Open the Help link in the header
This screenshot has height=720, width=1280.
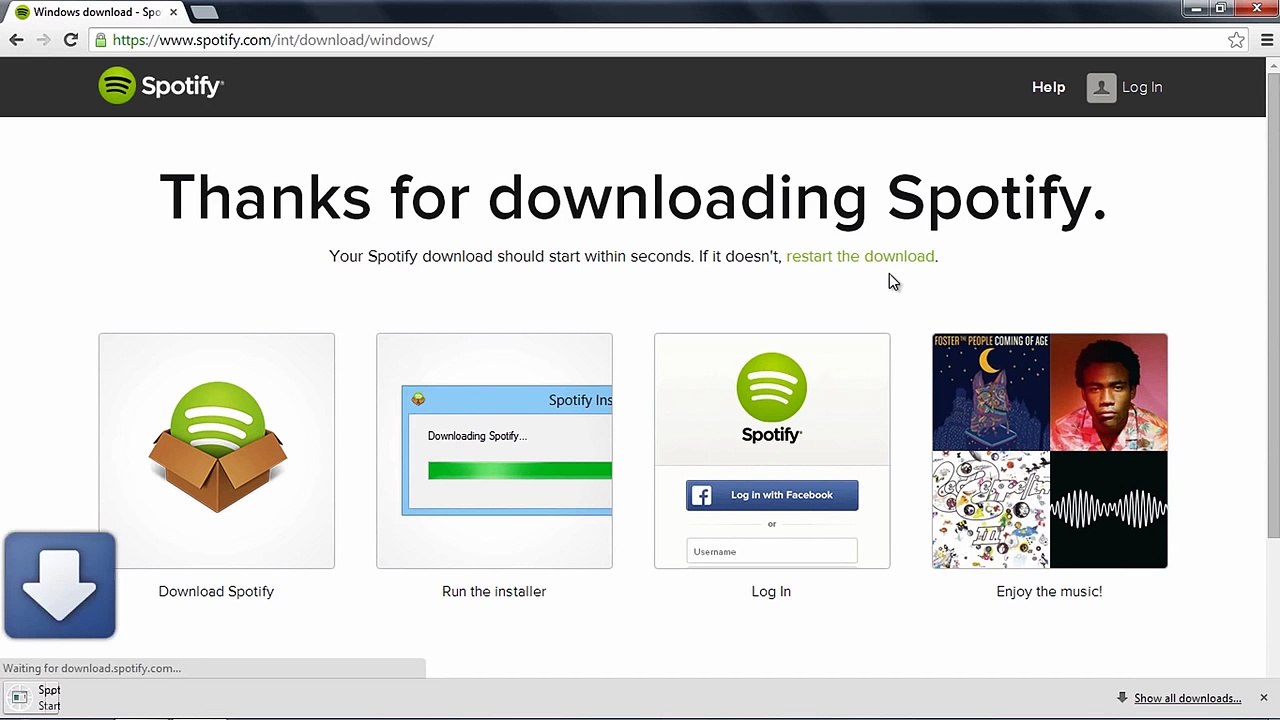point(1048,87)
